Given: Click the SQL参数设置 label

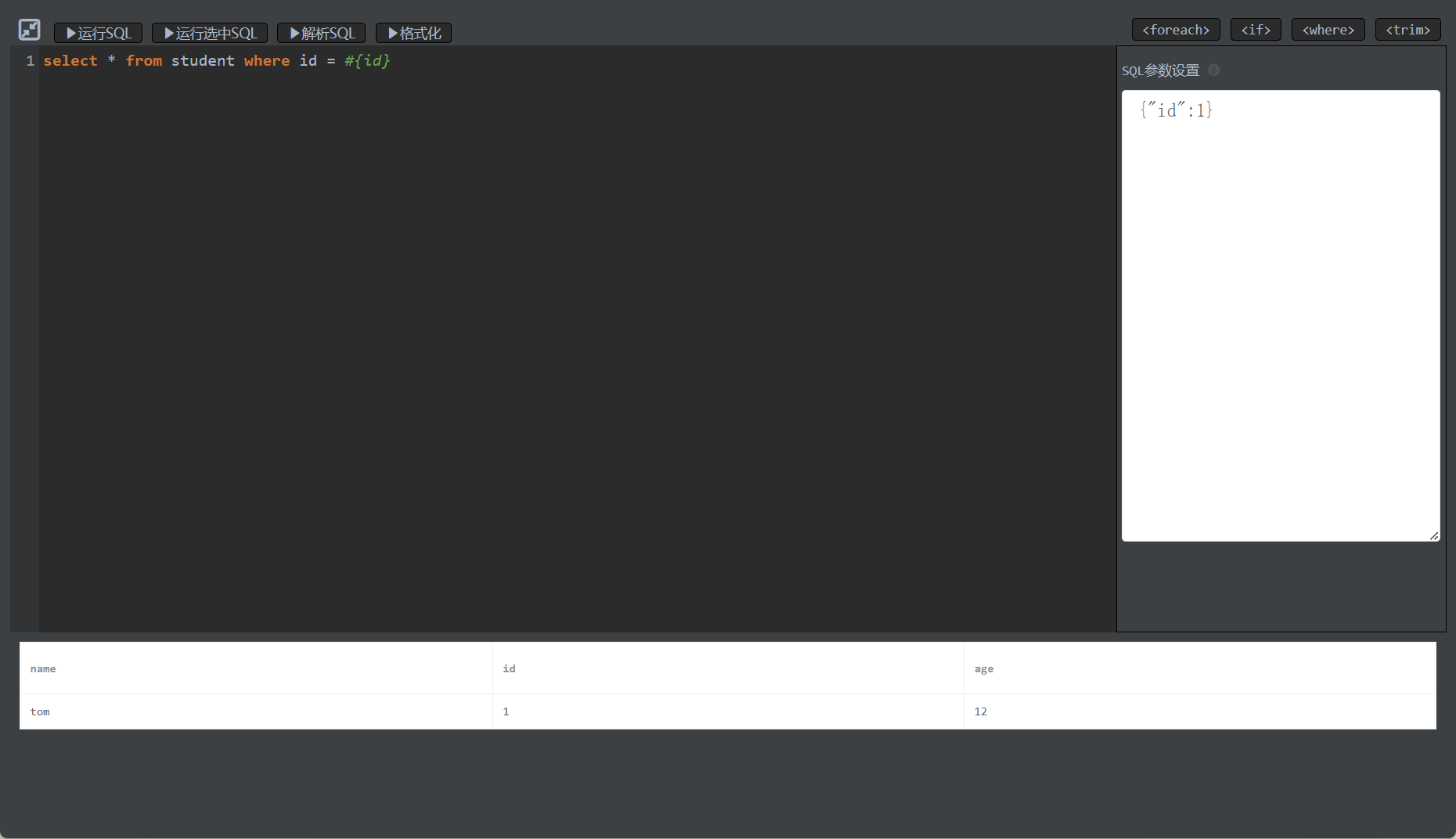Looking at the screenshot, I should coord(1160,70).
